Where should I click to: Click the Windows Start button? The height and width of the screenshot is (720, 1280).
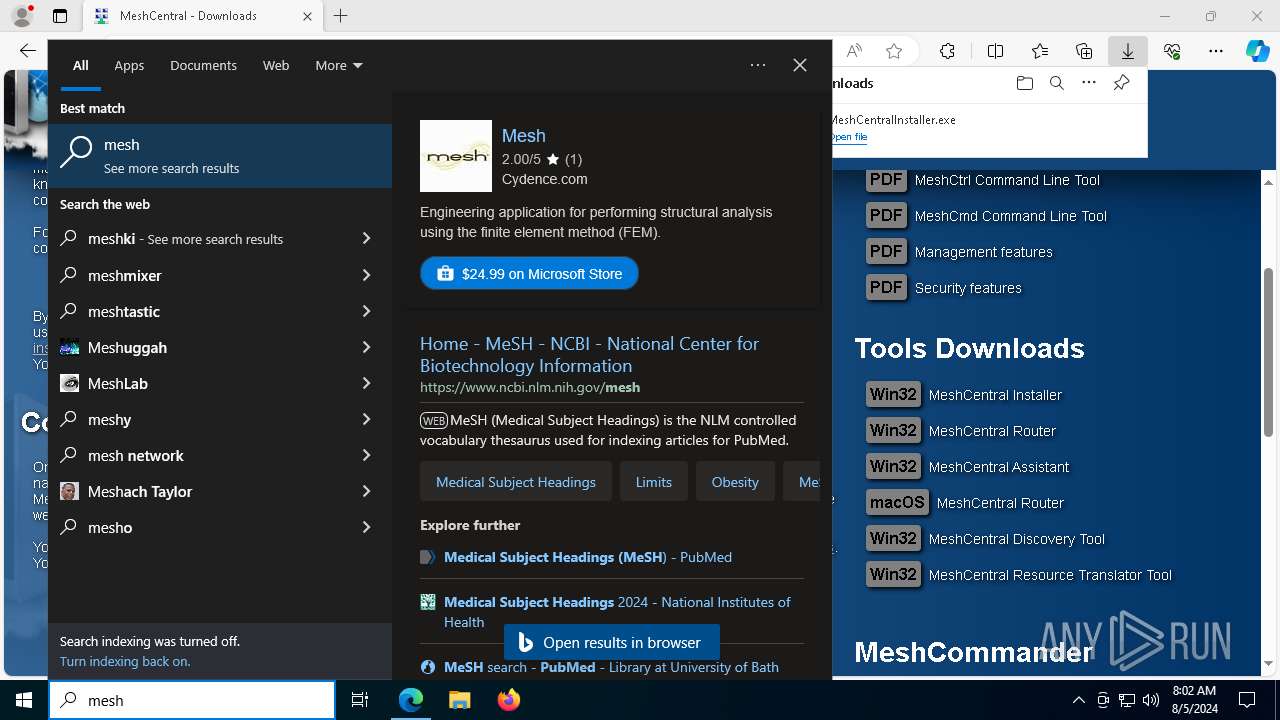pyautogui.click(x=24, y=700)
